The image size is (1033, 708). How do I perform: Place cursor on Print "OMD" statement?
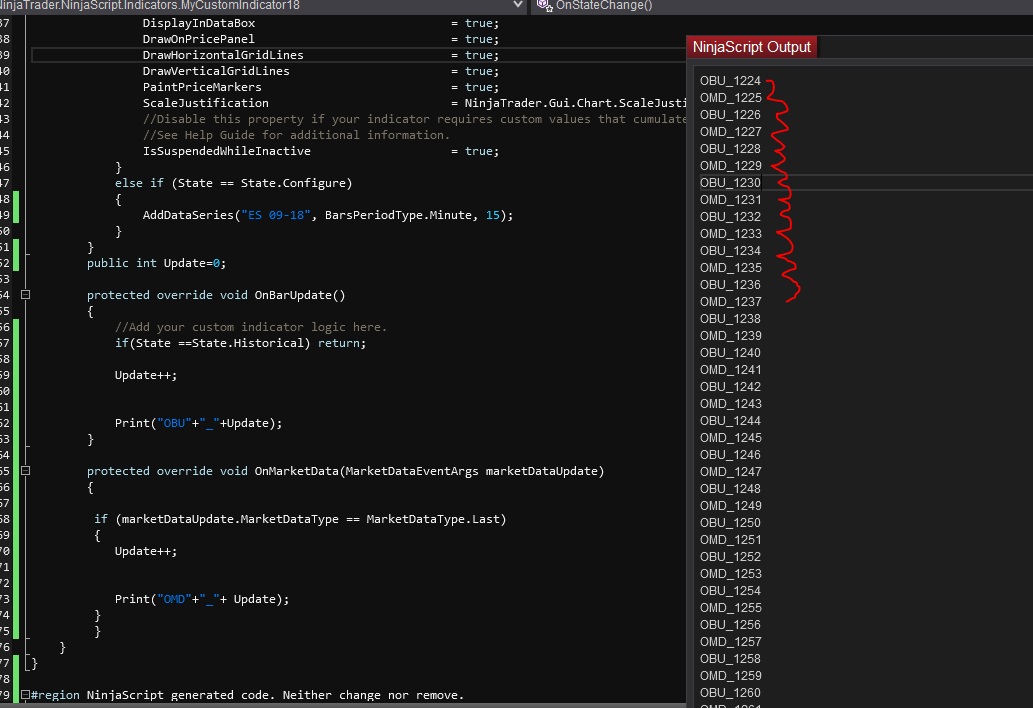(x=201, y=599)
